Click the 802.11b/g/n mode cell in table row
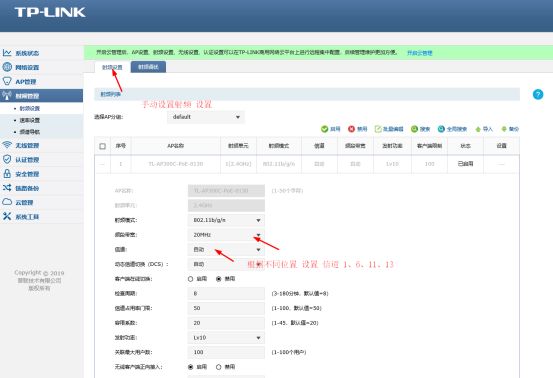The width and height of the screenshot is (553, 378). click(x=279, y=164)
